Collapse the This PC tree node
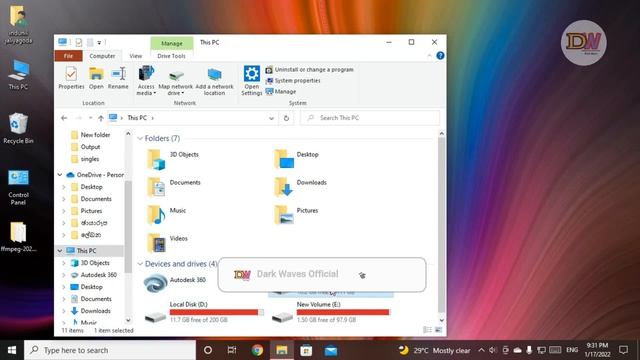The image size is (640, 360). click(60, 251)
